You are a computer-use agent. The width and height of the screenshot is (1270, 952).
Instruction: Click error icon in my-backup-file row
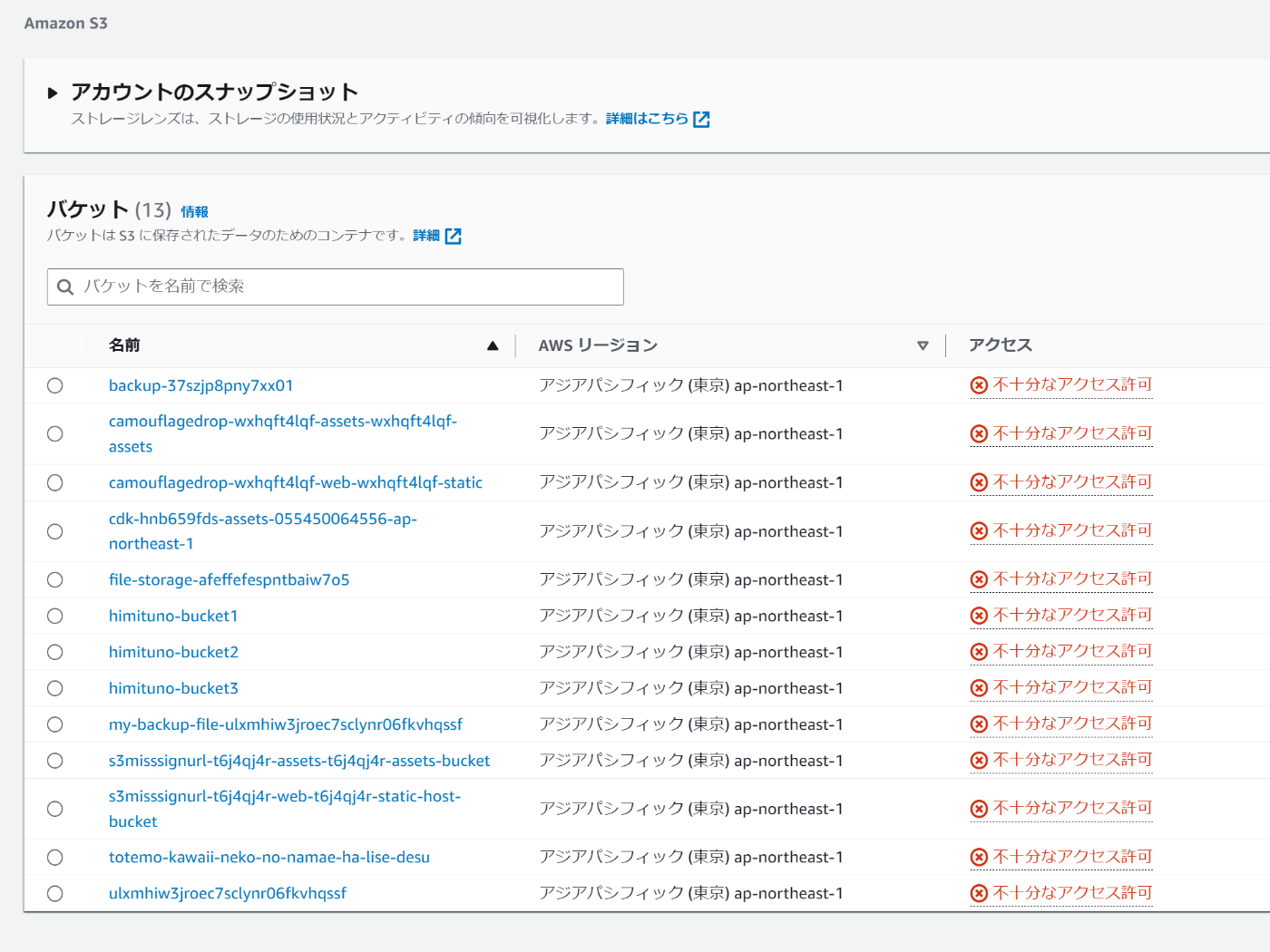click(979, 724)
